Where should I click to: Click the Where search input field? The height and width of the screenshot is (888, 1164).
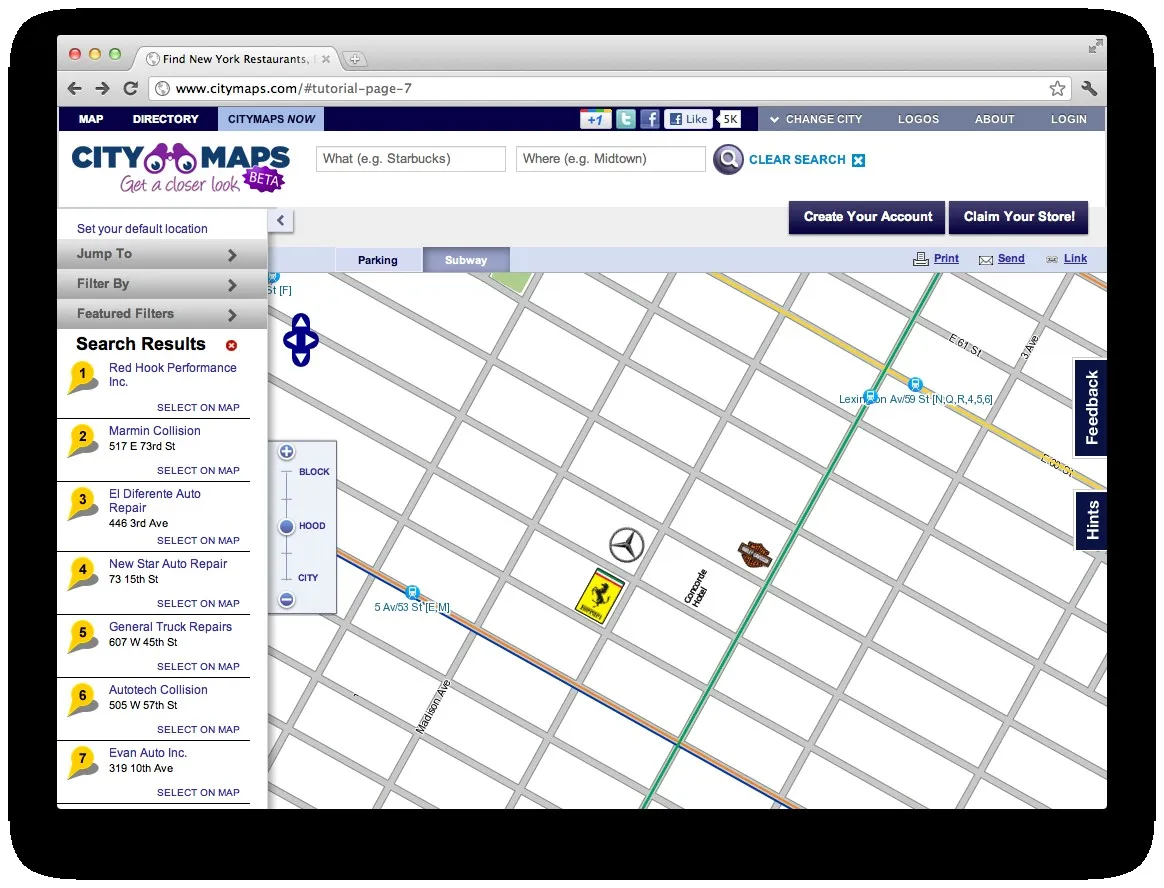610,159
